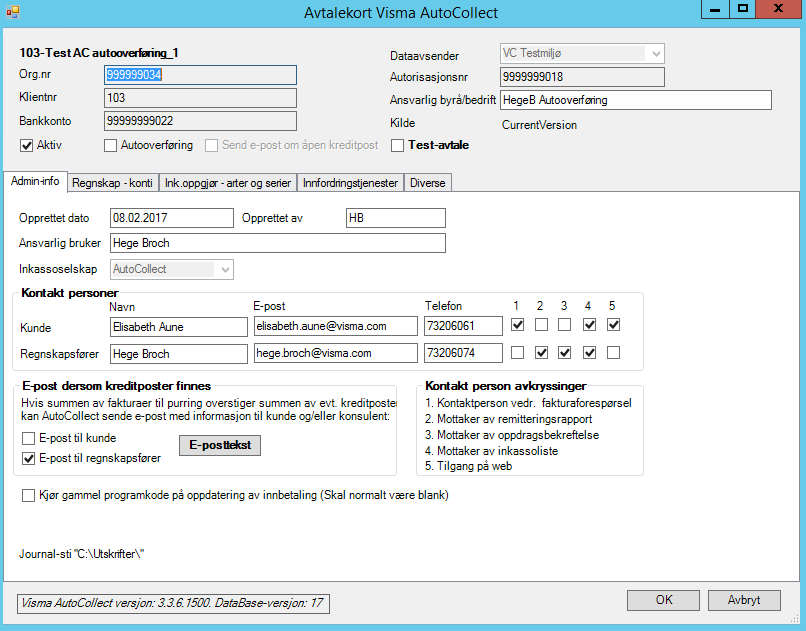
Task: Click the app icon in title bar
Action: pyautogui.click(x=13, y=11)
